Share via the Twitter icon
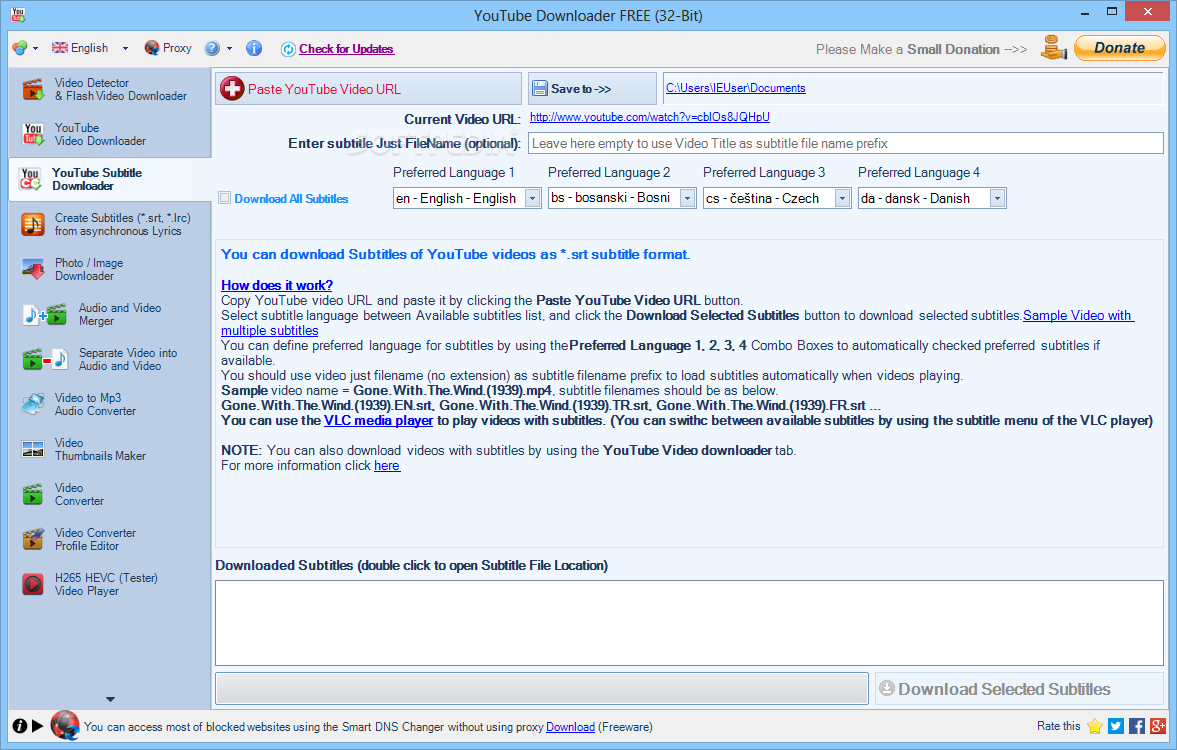Screen dimensions: 1177x750 click(x=1115, y=726)
